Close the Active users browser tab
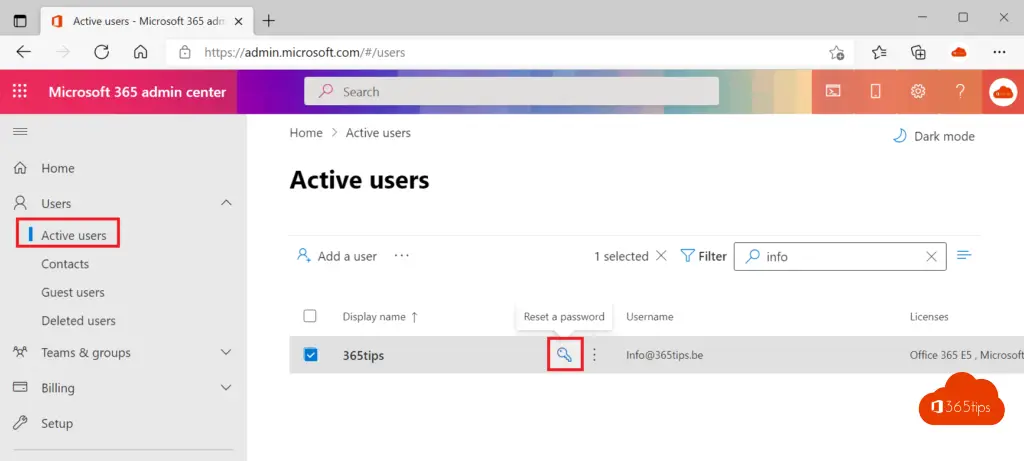Screen dimensions: 1024x461 pyautogui.click(x=238, y=21)
